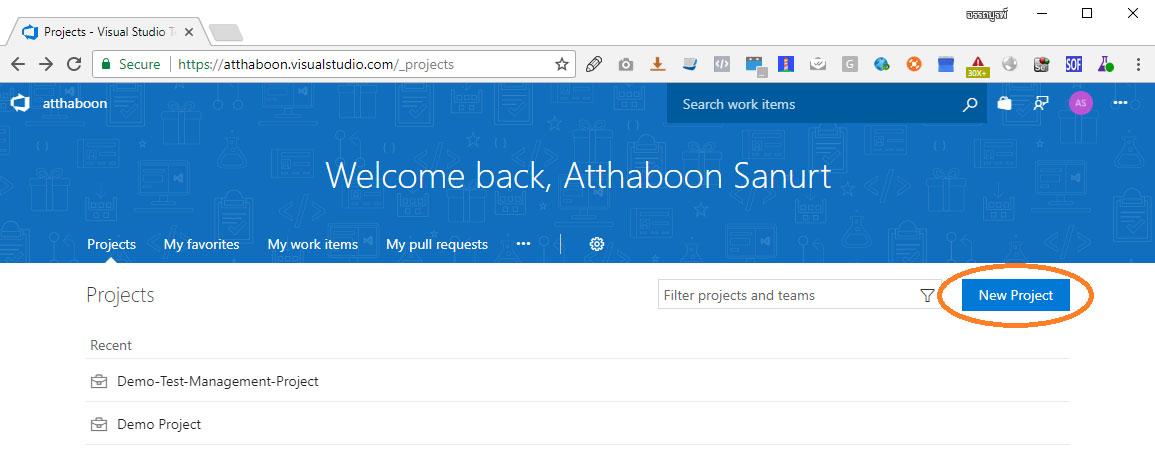This screenshot has width=1155, height=455.
Task: Click the Selenium Se extension icon
Action: tap(1041, 65)
